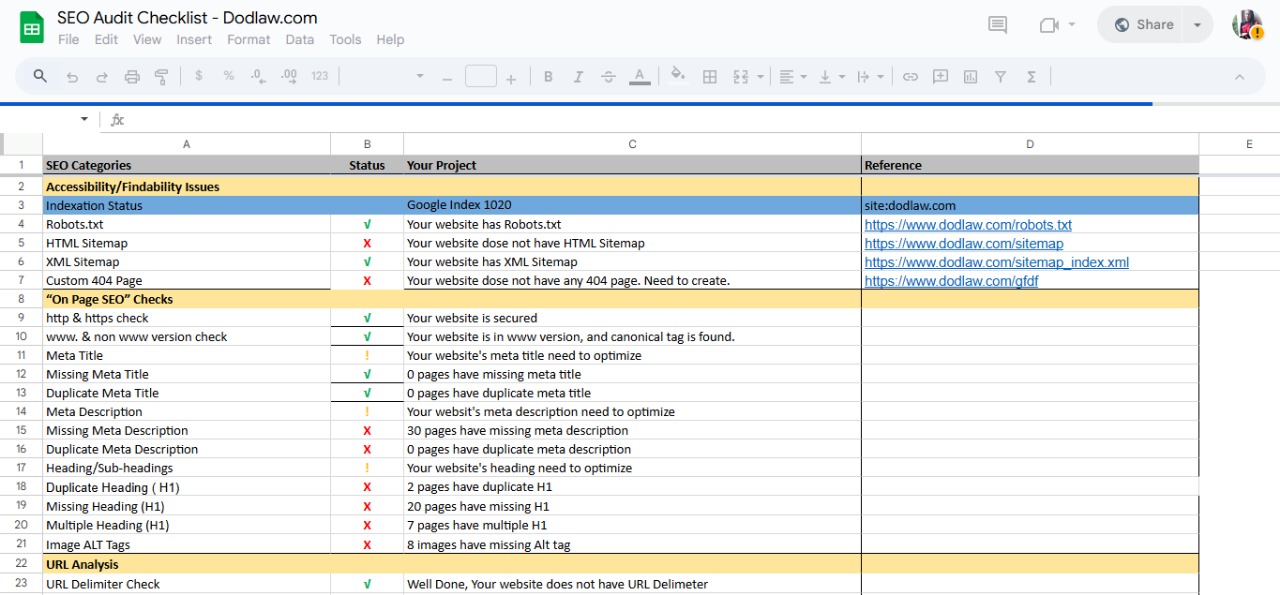
Task: Open the Insert menu
Action: point(194,40)
